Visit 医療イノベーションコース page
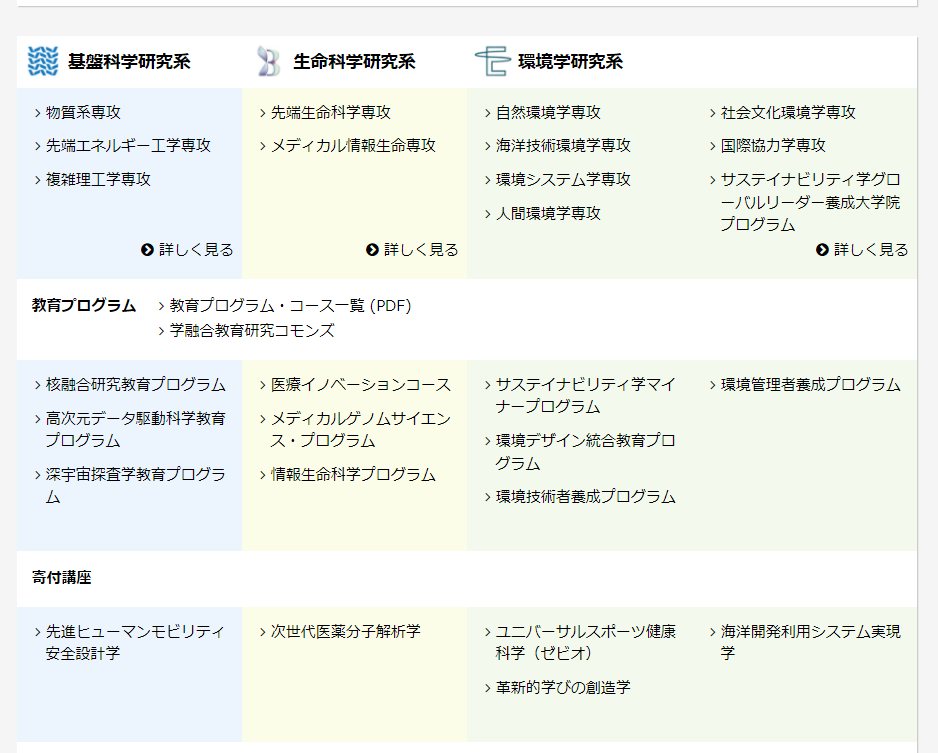The height and width of the screenshot is (753, 938). 361,385
